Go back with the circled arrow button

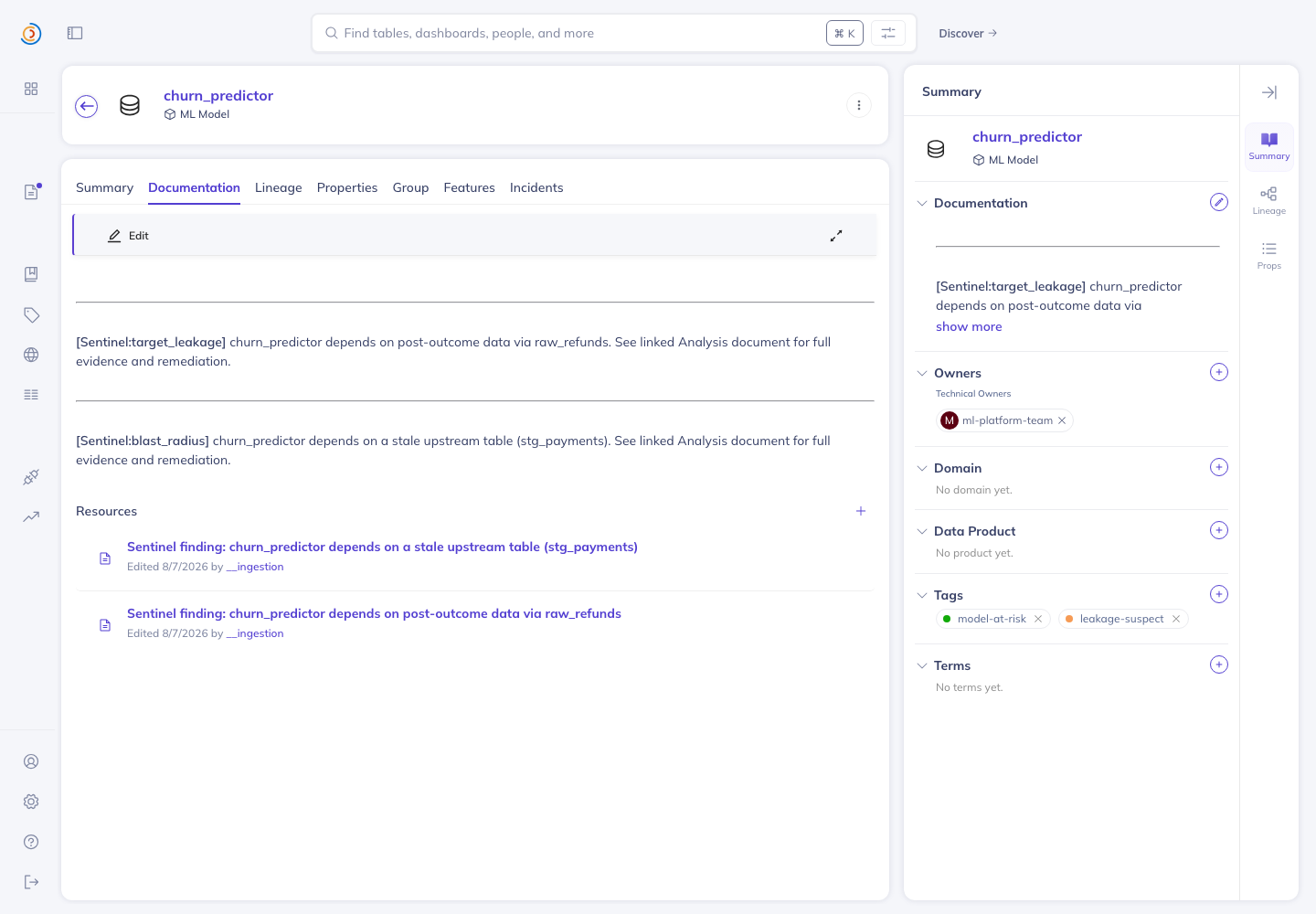click(x=87, y=106)
